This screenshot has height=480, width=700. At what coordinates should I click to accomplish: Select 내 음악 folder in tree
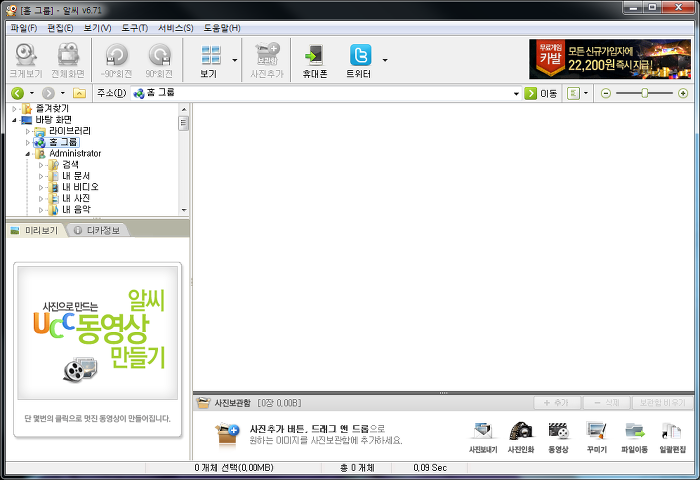76,209
